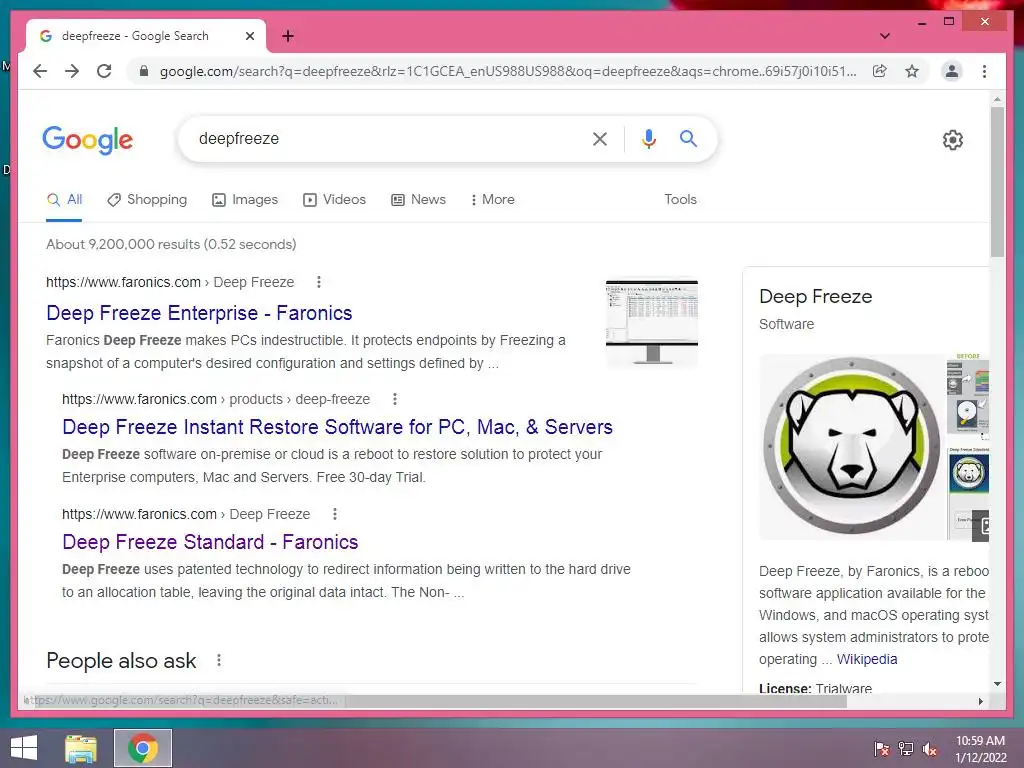View site security lock information
The width and height of the screenshot is (1024, 768).
[144, 71]
